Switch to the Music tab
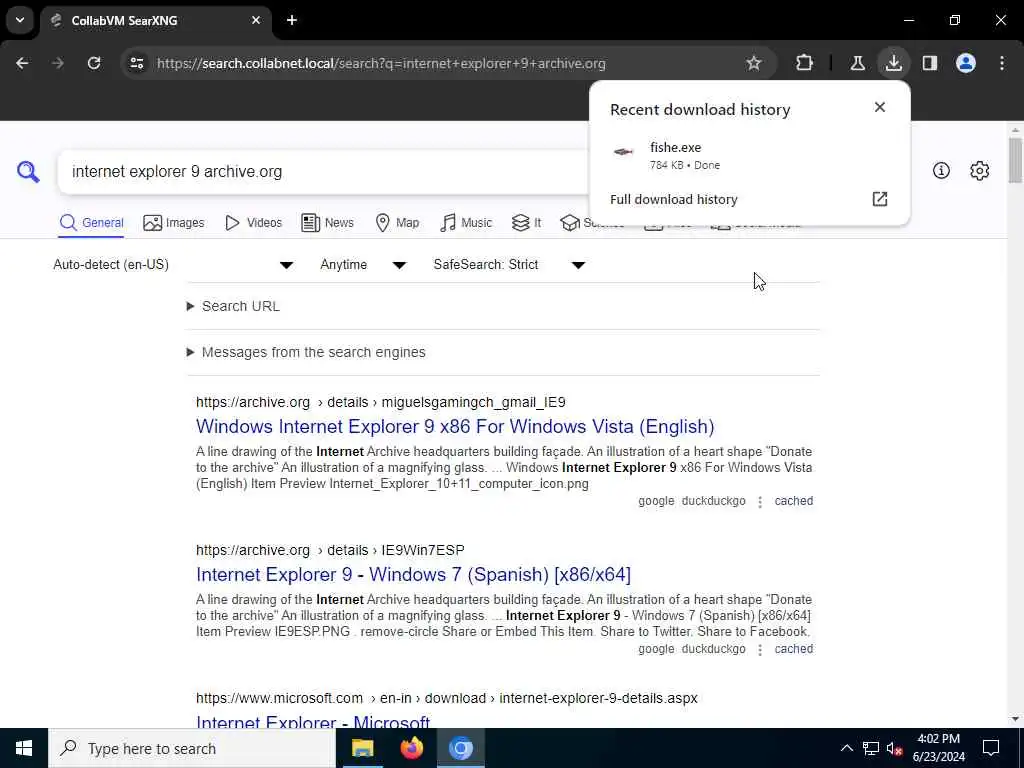Screen dimensions: 1024x768 point(466,223)
